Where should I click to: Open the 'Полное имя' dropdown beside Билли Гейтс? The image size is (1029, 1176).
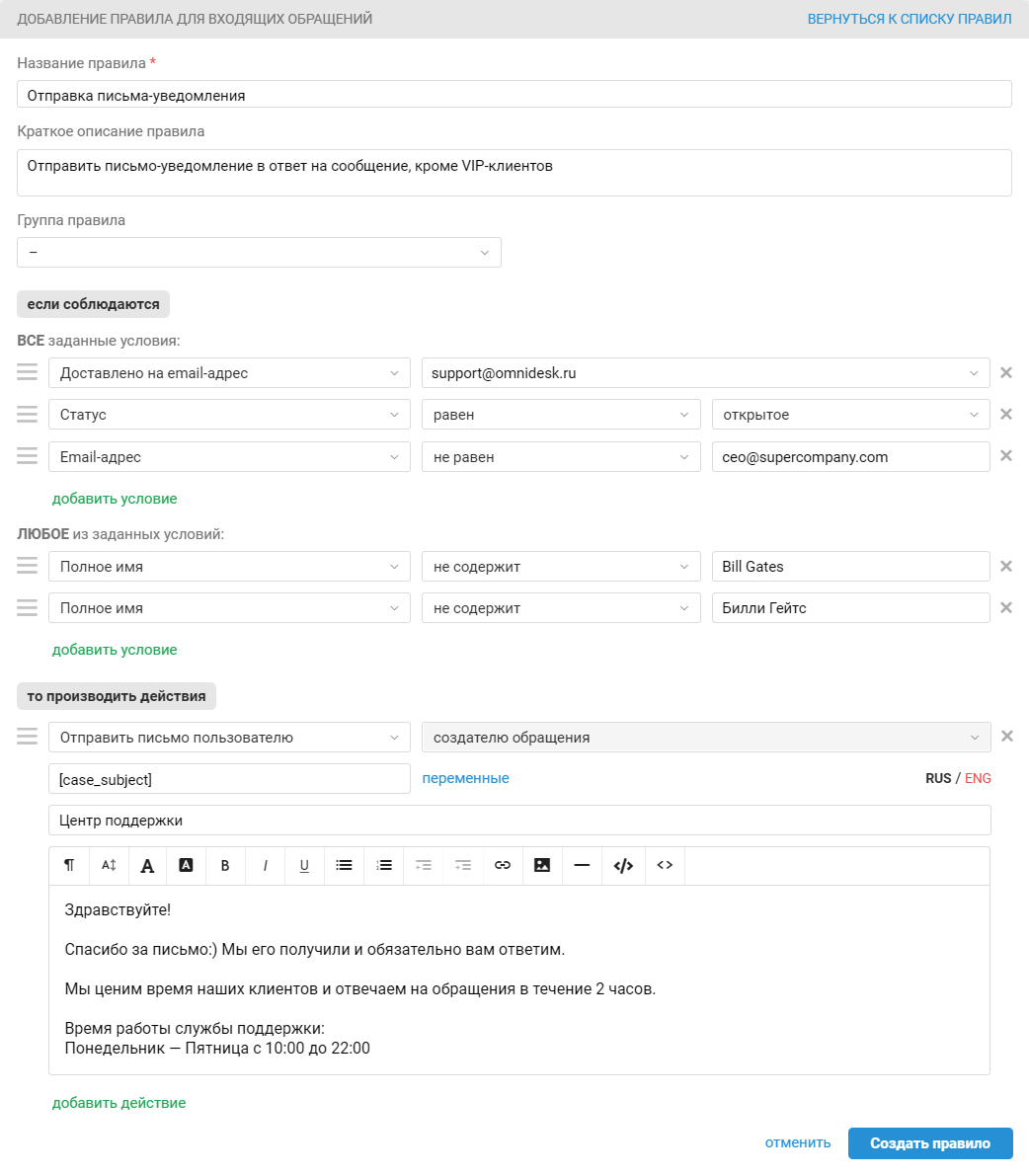tap(229, 608)
